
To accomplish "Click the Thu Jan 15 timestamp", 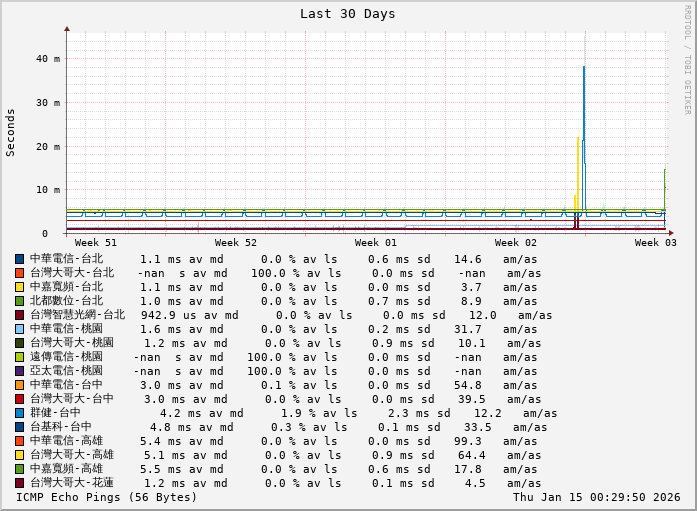I will tap(596, 497).
